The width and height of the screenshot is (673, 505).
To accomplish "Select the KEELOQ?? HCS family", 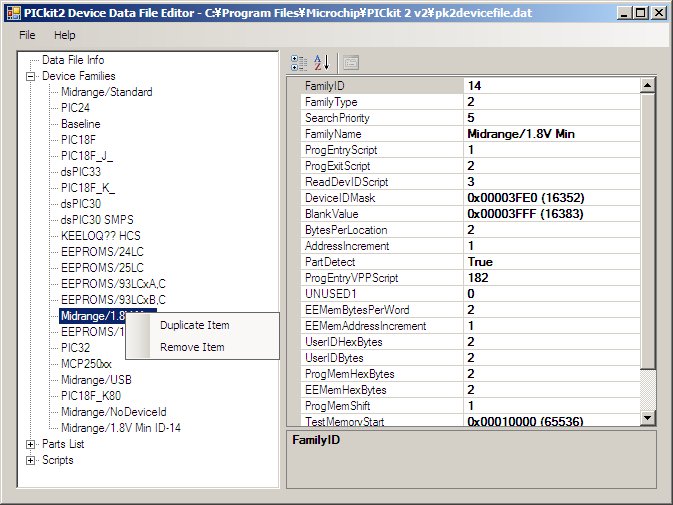I will pos(100,236).
